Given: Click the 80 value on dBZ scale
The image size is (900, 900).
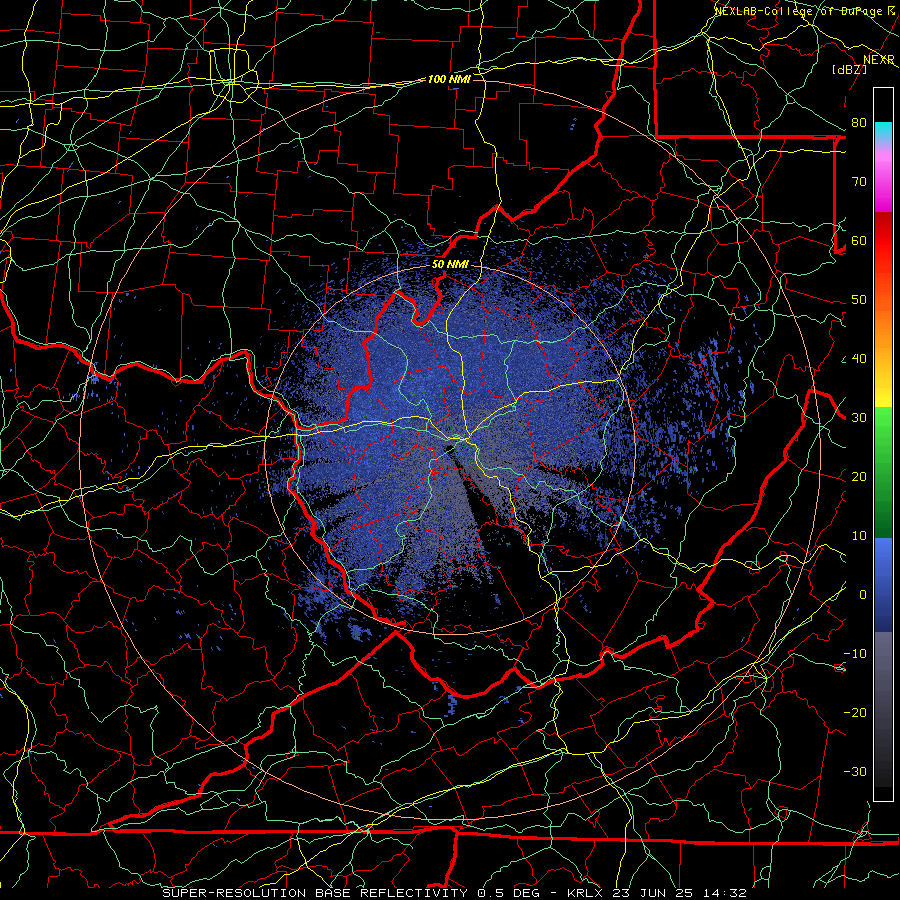Looking at the screenshot, I should click(859, 122).
